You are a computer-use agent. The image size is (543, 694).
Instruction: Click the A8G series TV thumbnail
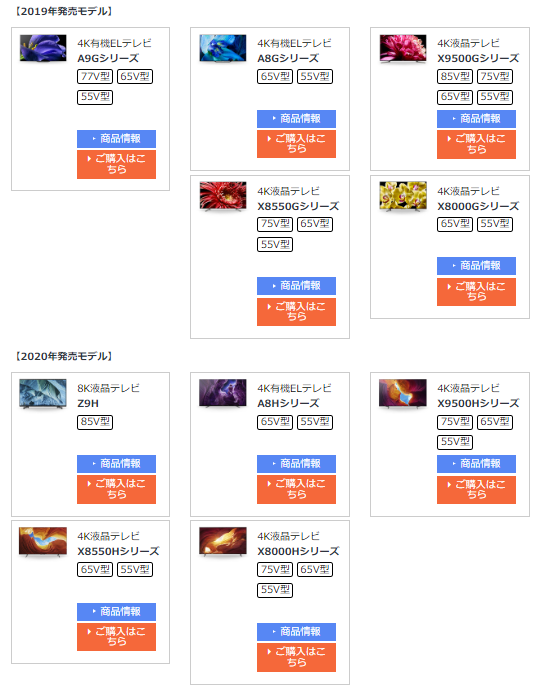(x=223, y=48)
